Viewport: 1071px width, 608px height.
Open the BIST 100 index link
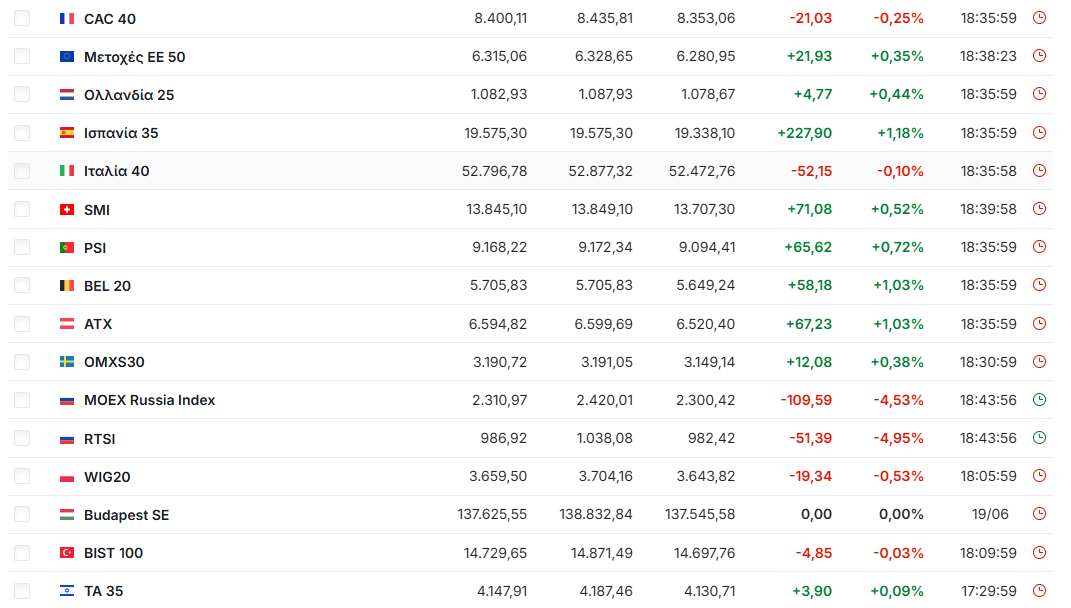(113, 553)
